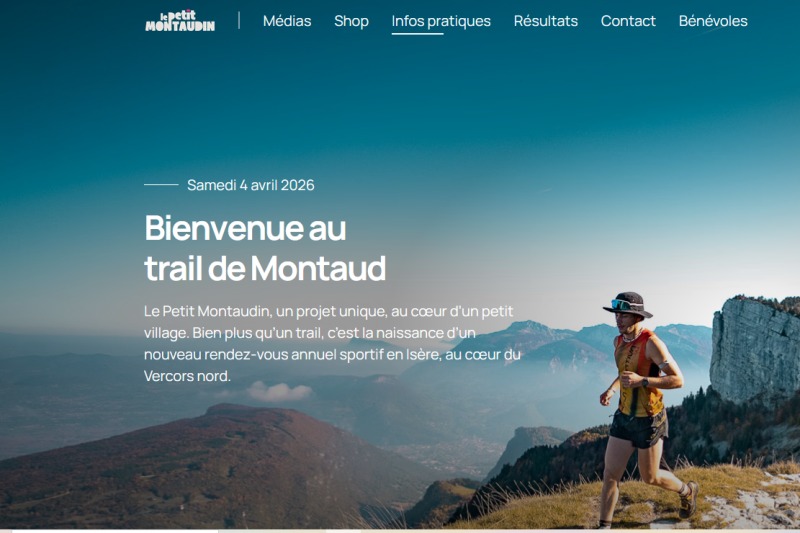Screen dimensions: 800x533
Task: Click the heading Bienvenue au
Action: [x=245, y=228]
